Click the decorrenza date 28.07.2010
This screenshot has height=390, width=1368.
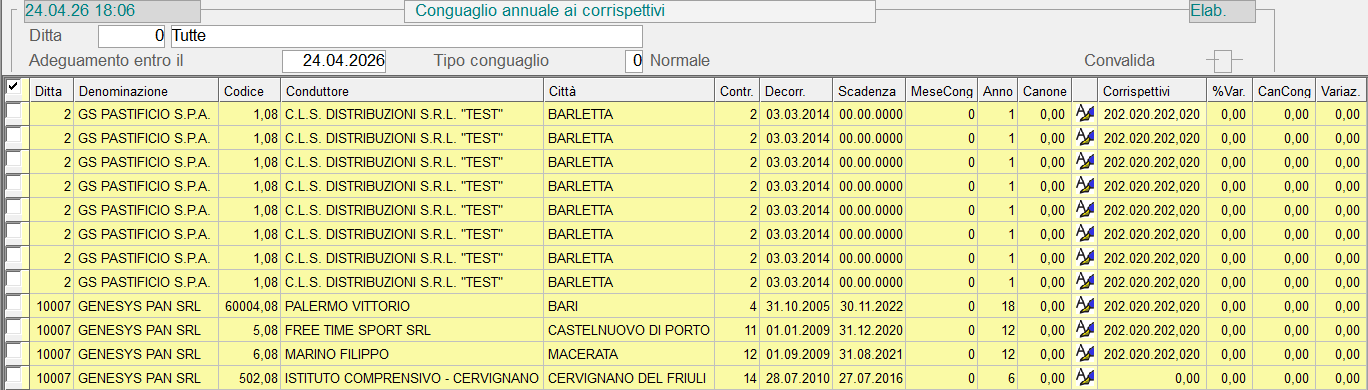[x=796, y=378]
